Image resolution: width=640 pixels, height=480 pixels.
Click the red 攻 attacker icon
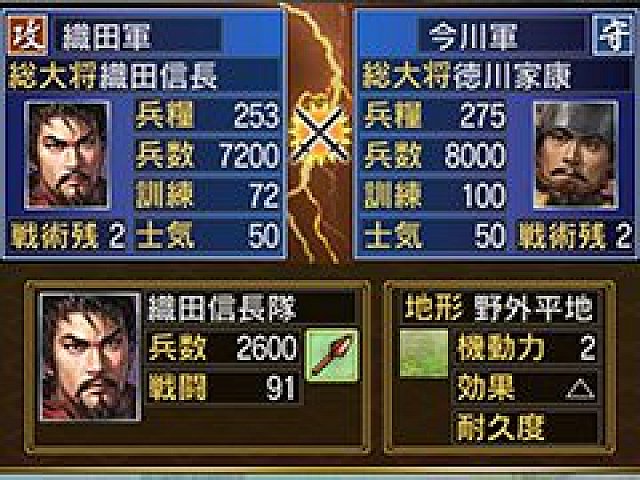click(x=27, y=36)
